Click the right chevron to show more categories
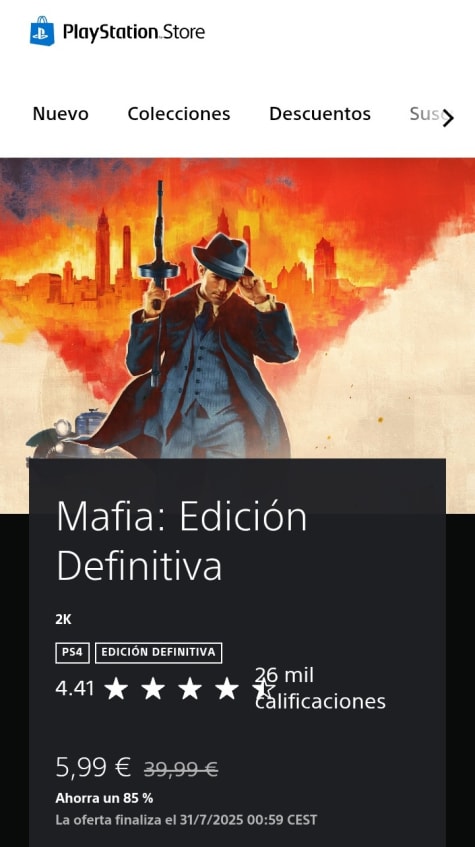The image size is (475, 847). [x=448, y=119]
